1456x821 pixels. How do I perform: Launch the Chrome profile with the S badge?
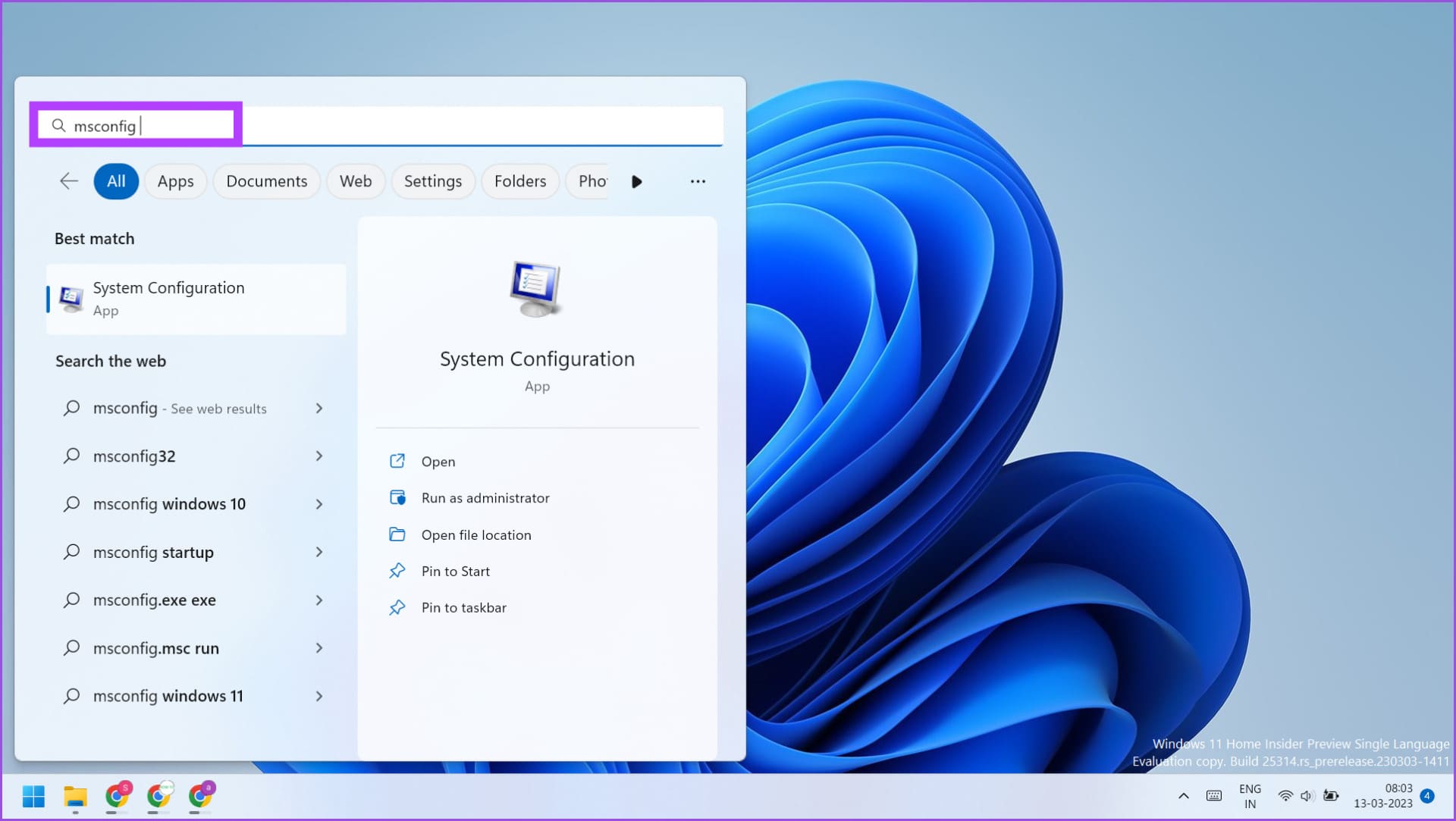[116, 797]
